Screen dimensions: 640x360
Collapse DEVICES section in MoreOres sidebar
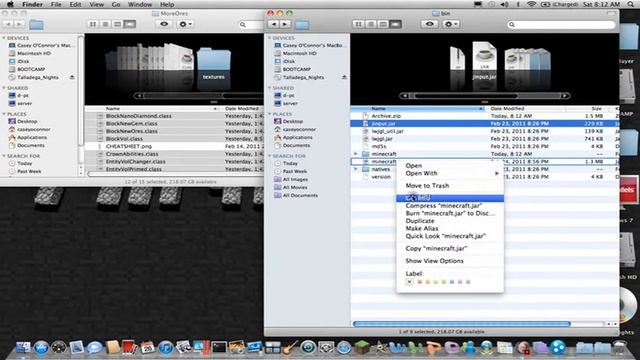4,38
